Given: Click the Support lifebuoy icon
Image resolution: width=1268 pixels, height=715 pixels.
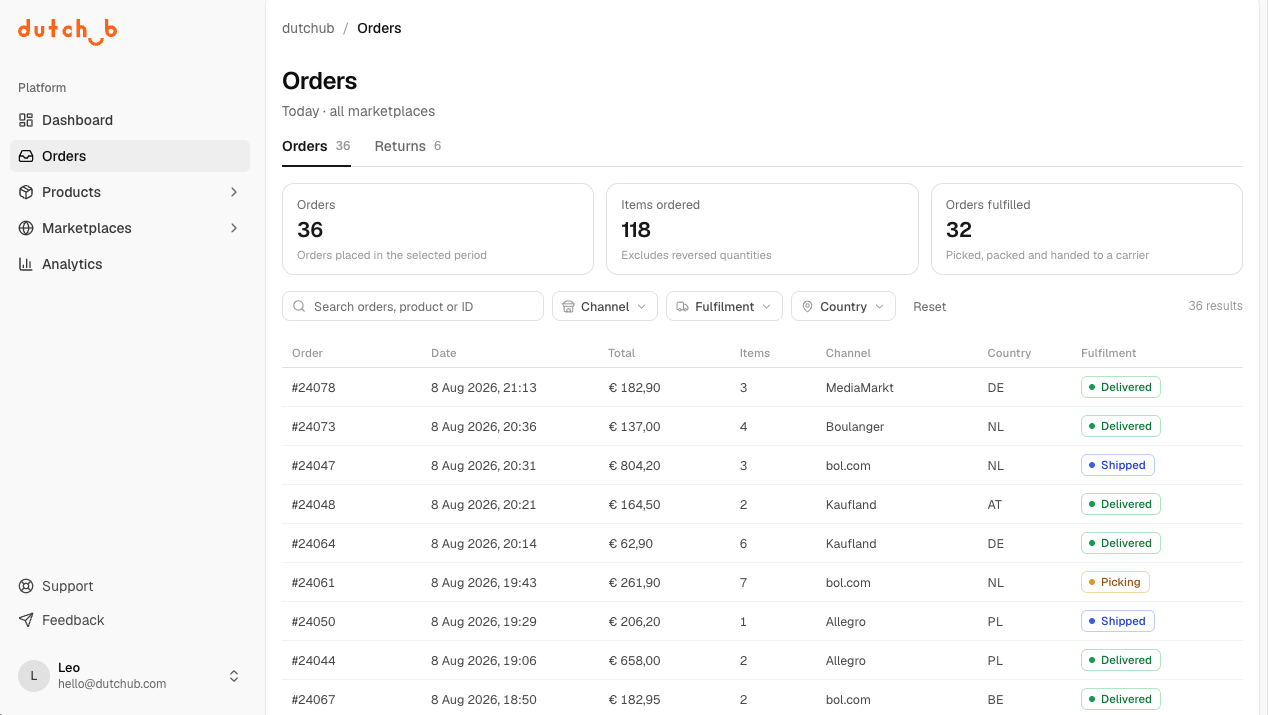Looking at the screenshot, I should (x=26, y=586).
